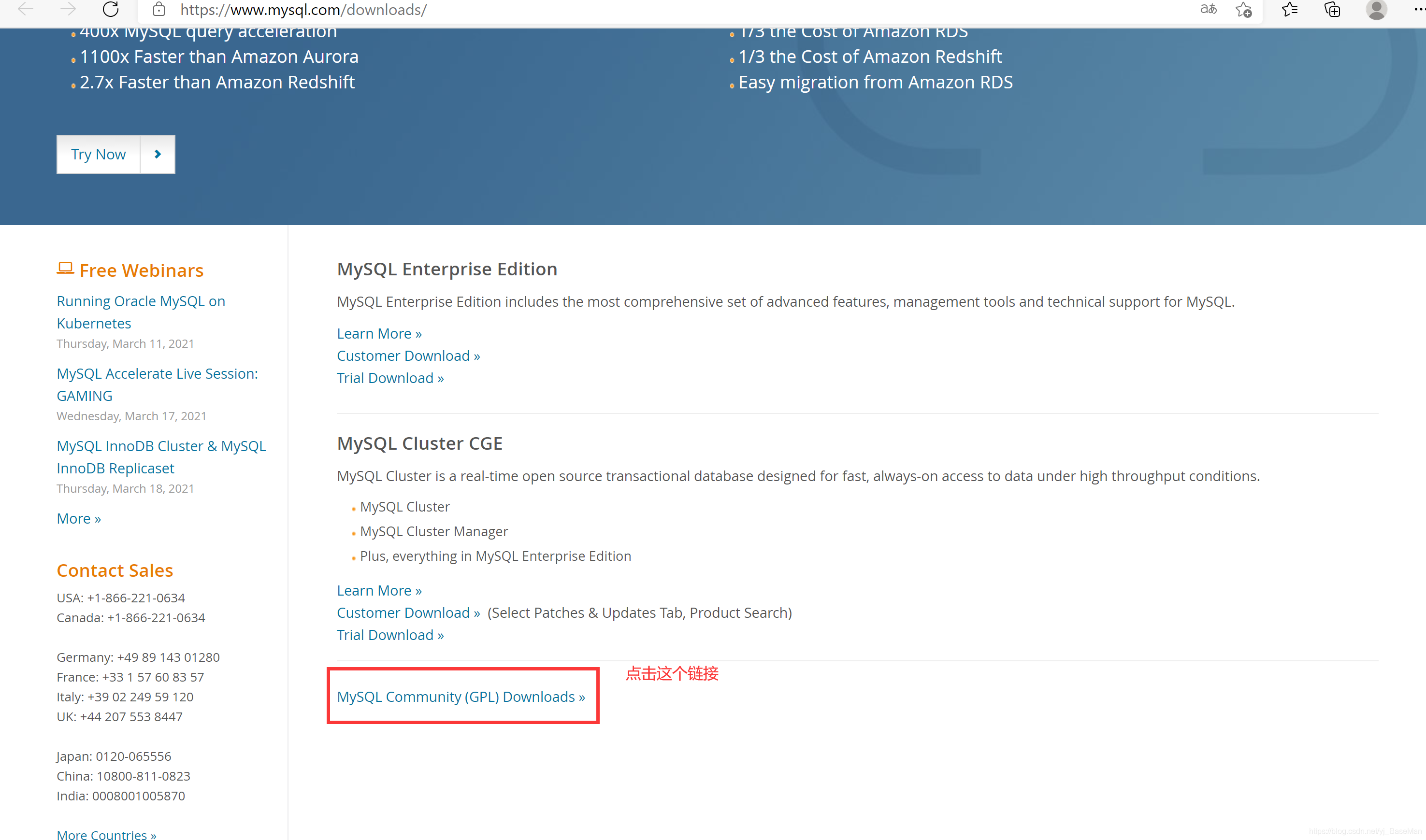
Task: Click the Try Now arrow chevron
Action: click(158, 154)
